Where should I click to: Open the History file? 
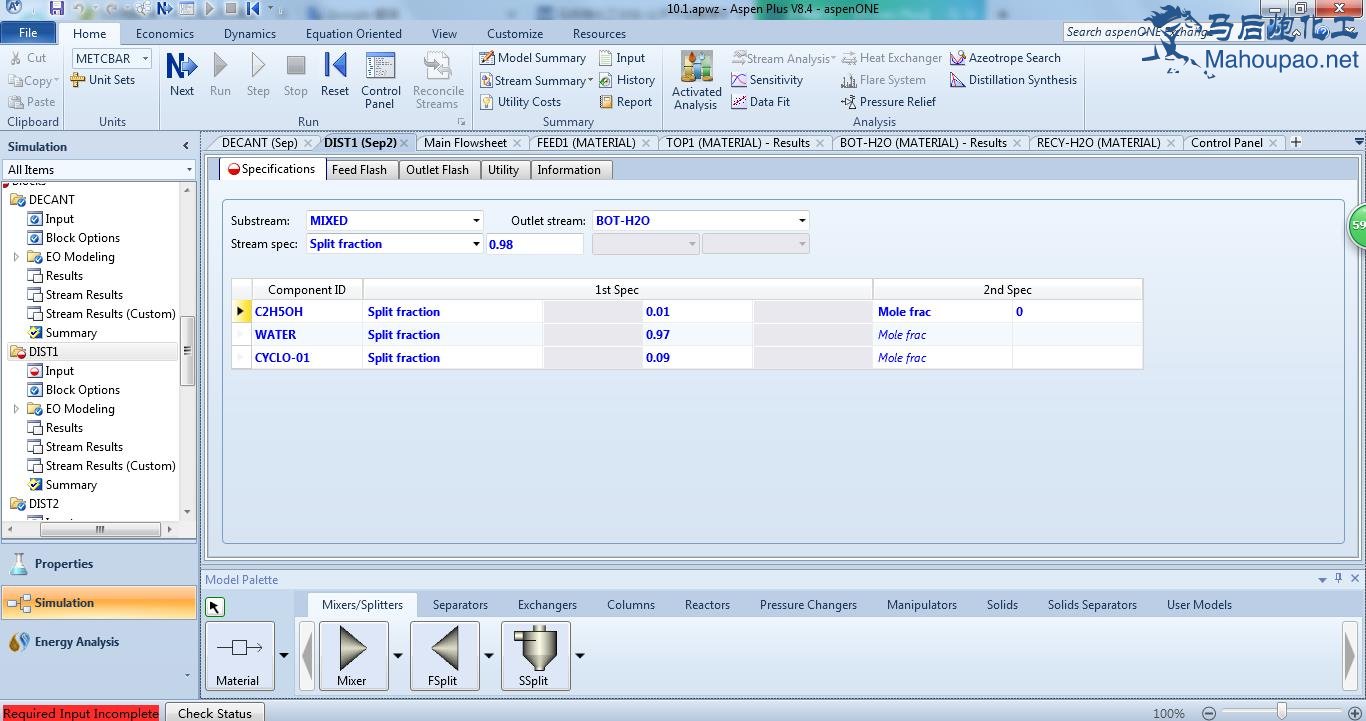(627, 80)
